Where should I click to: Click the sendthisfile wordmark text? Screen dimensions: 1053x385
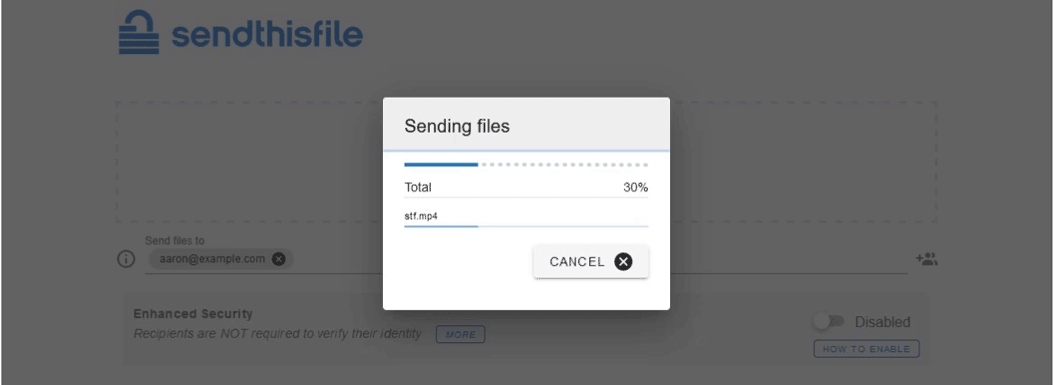pos(267,34)
